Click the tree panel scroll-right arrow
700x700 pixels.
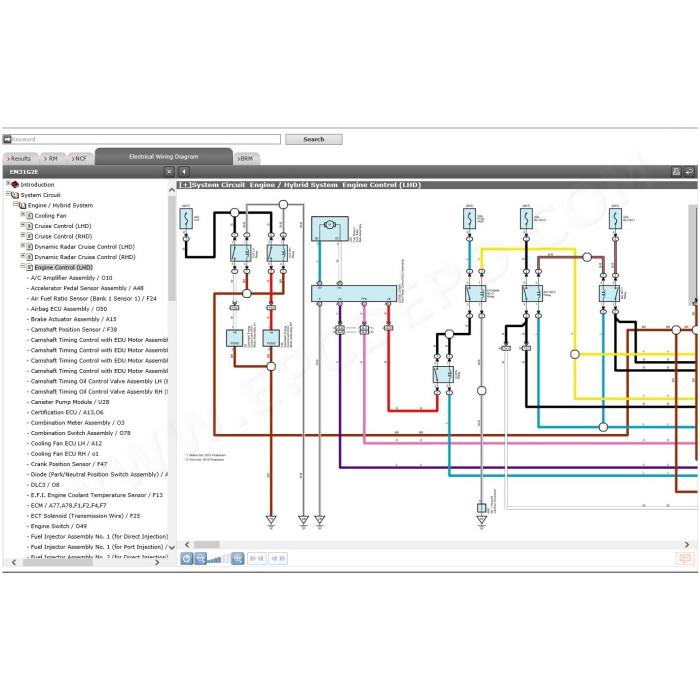coord(157,562)
